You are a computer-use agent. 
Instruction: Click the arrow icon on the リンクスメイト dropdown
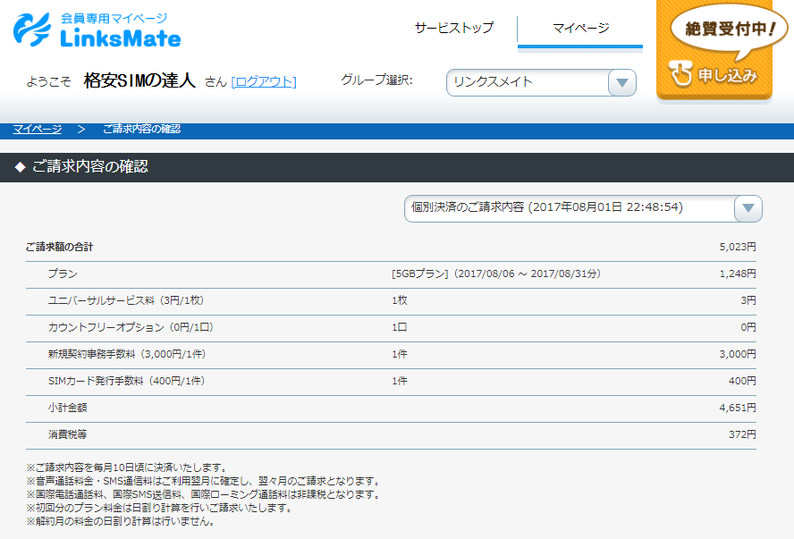tap(621, 83)
